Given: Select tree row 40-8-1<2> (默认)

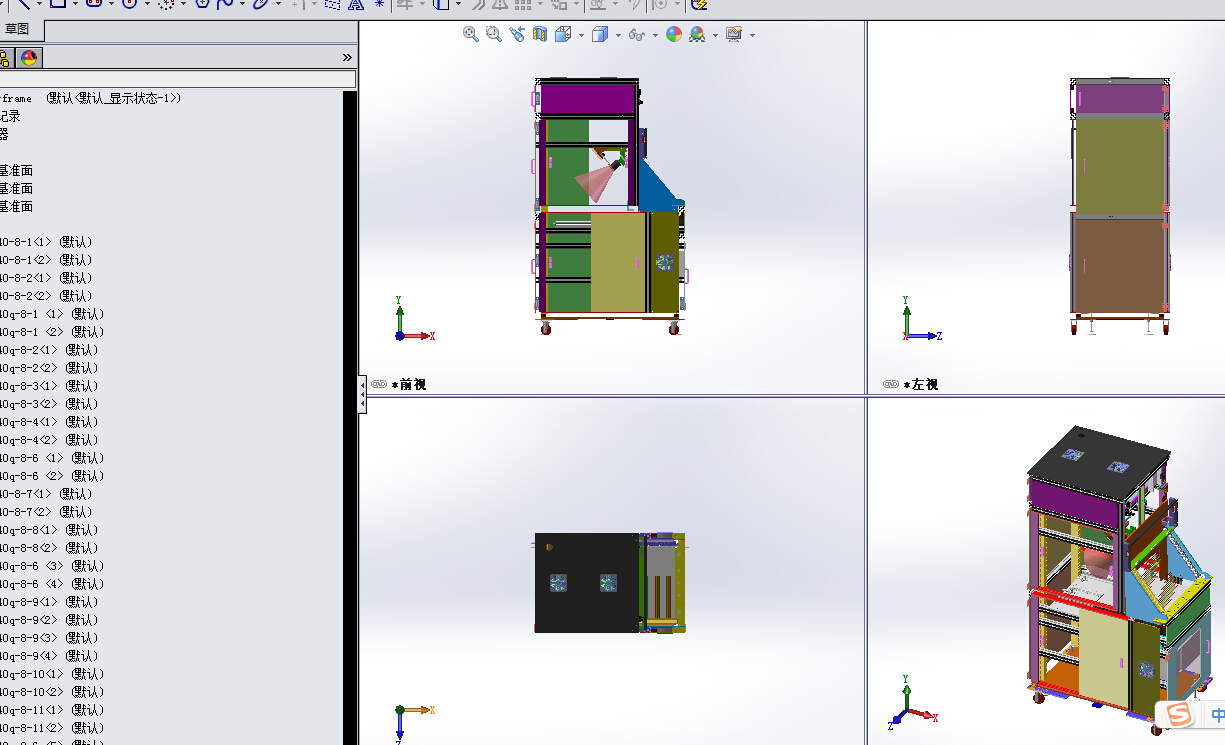Looking at the screenshot, I should pyautogui.click(x=45, y=260).
